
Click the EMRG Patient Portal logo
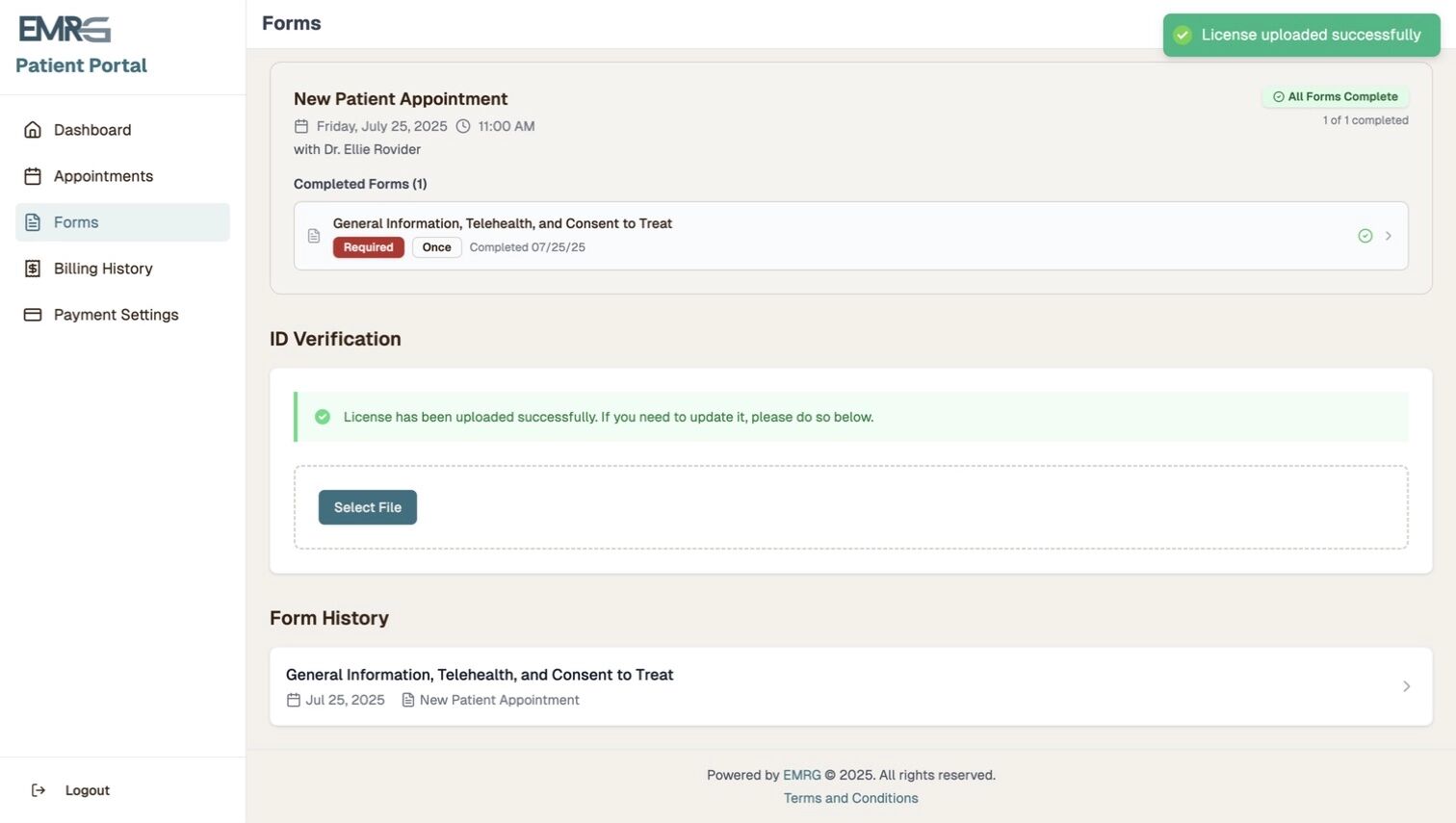point(65,29)
